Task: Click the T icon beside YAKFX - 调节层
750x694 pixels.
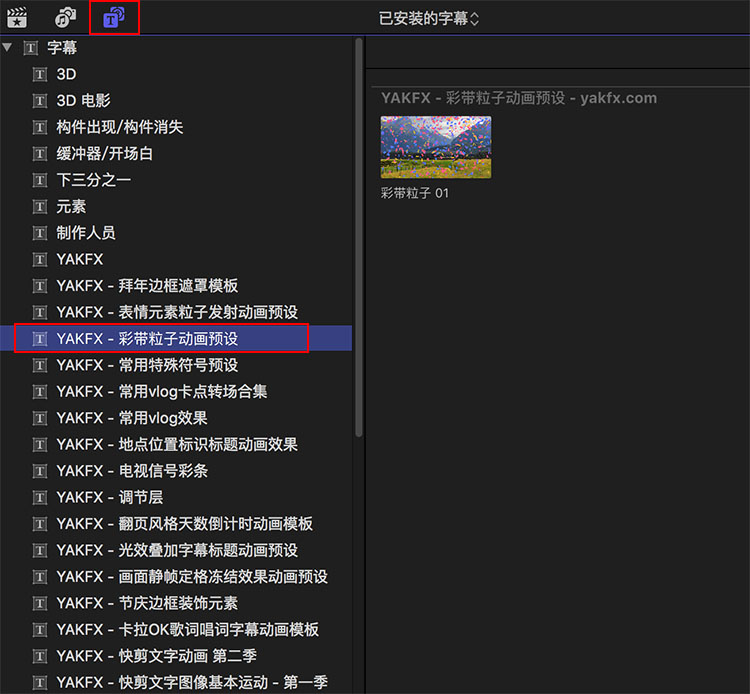Action: coord(40,498)
